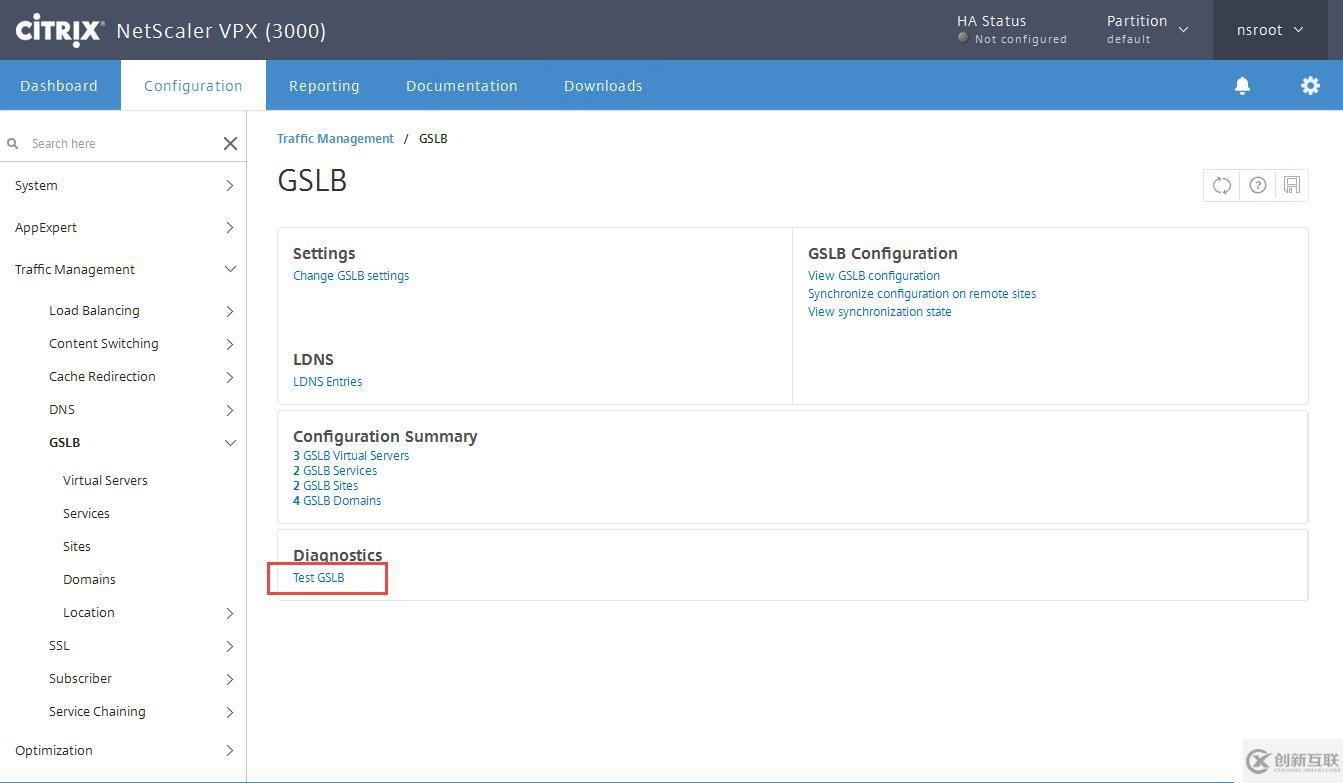Select the Location tree item
This screenshot has width=1343, height=783.
(x=89, y=613)
